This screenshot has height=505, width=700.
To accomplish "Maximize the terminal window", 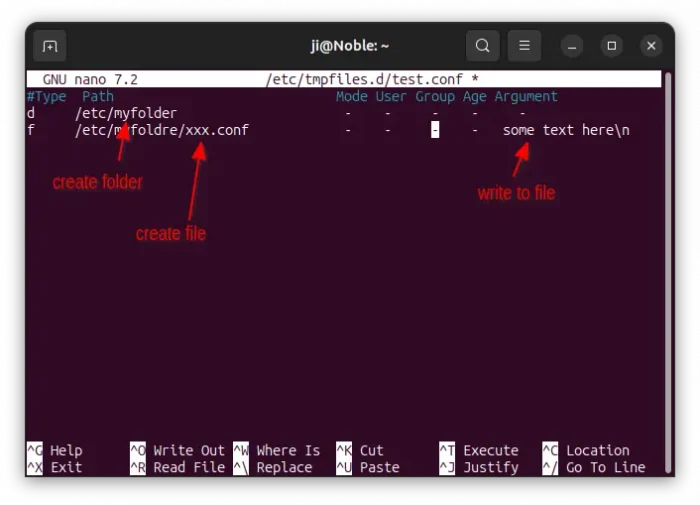I will tap(612, 46).
